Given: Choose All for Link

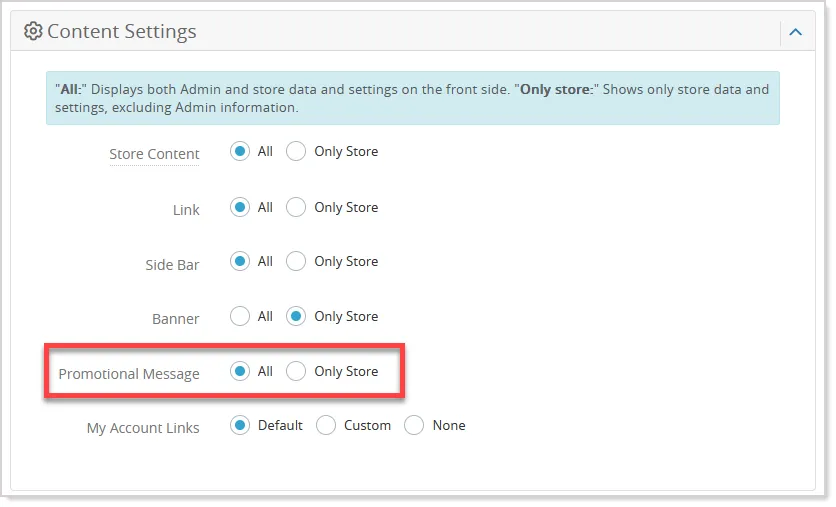Looking at the screenshot, I should [240, 207].
